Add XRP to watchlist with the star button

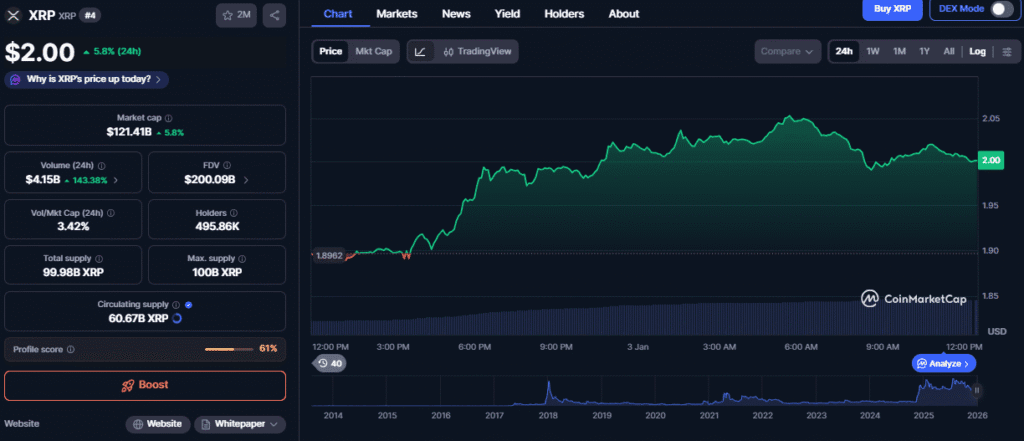[235, 15]
